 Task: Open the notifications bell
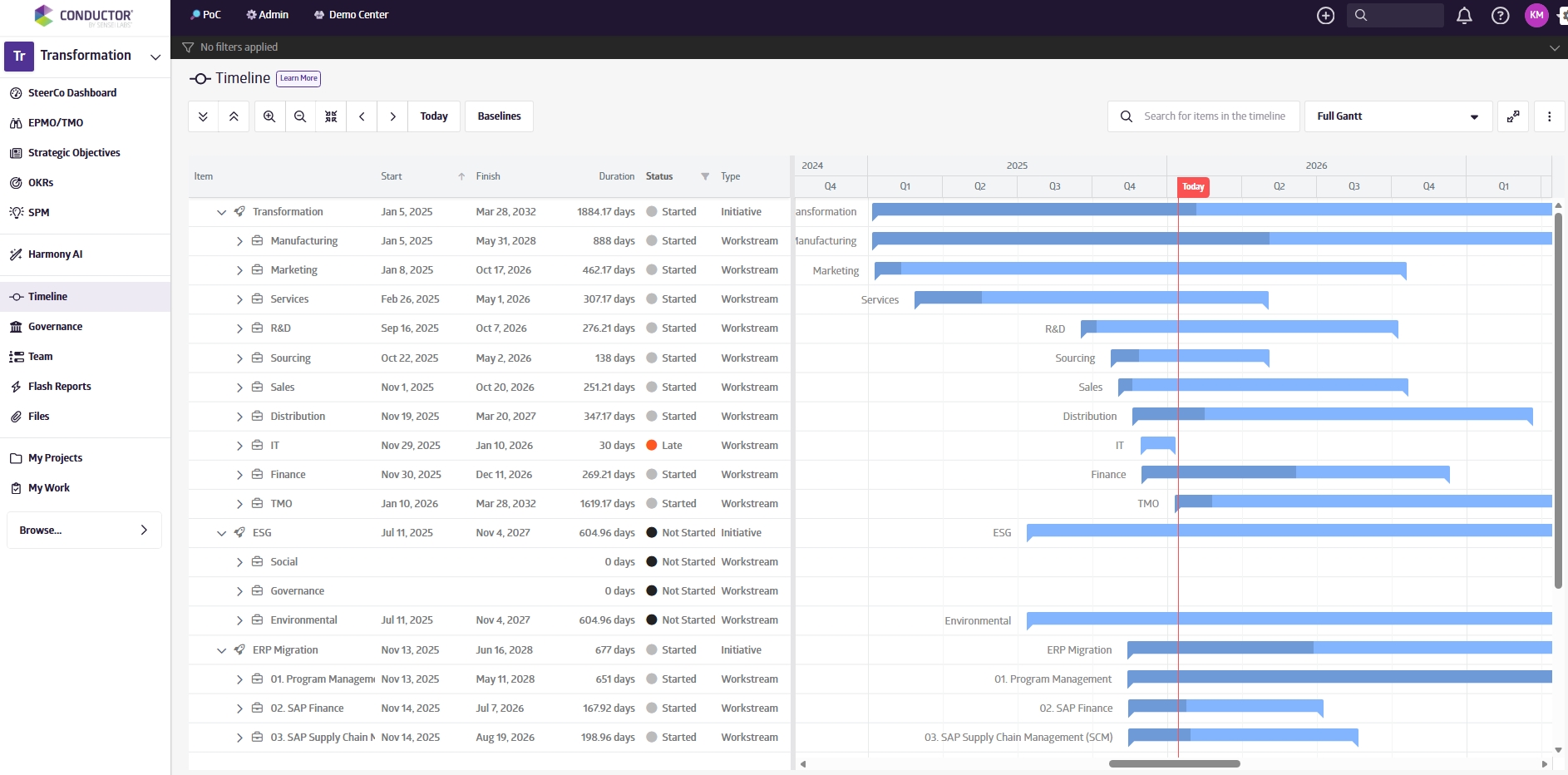click(1464, 15)
